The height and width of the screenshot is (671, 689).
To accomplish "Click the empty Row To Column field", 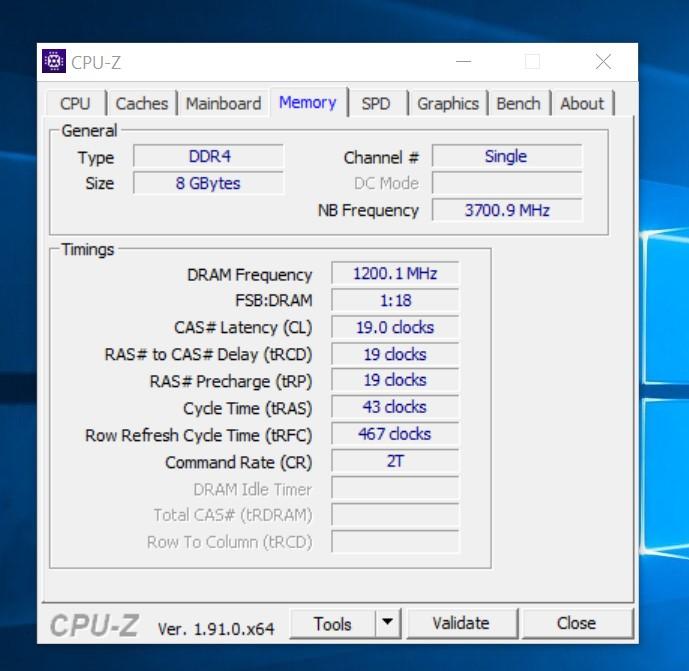I will [395, 542].
